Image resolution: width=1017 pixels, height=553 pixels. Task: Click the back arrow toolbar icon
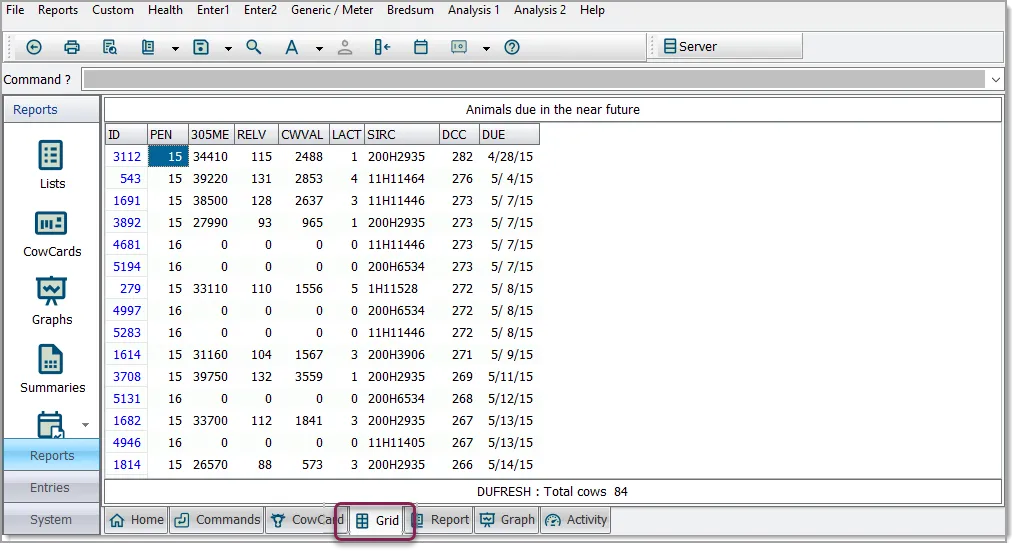point(34,47)
